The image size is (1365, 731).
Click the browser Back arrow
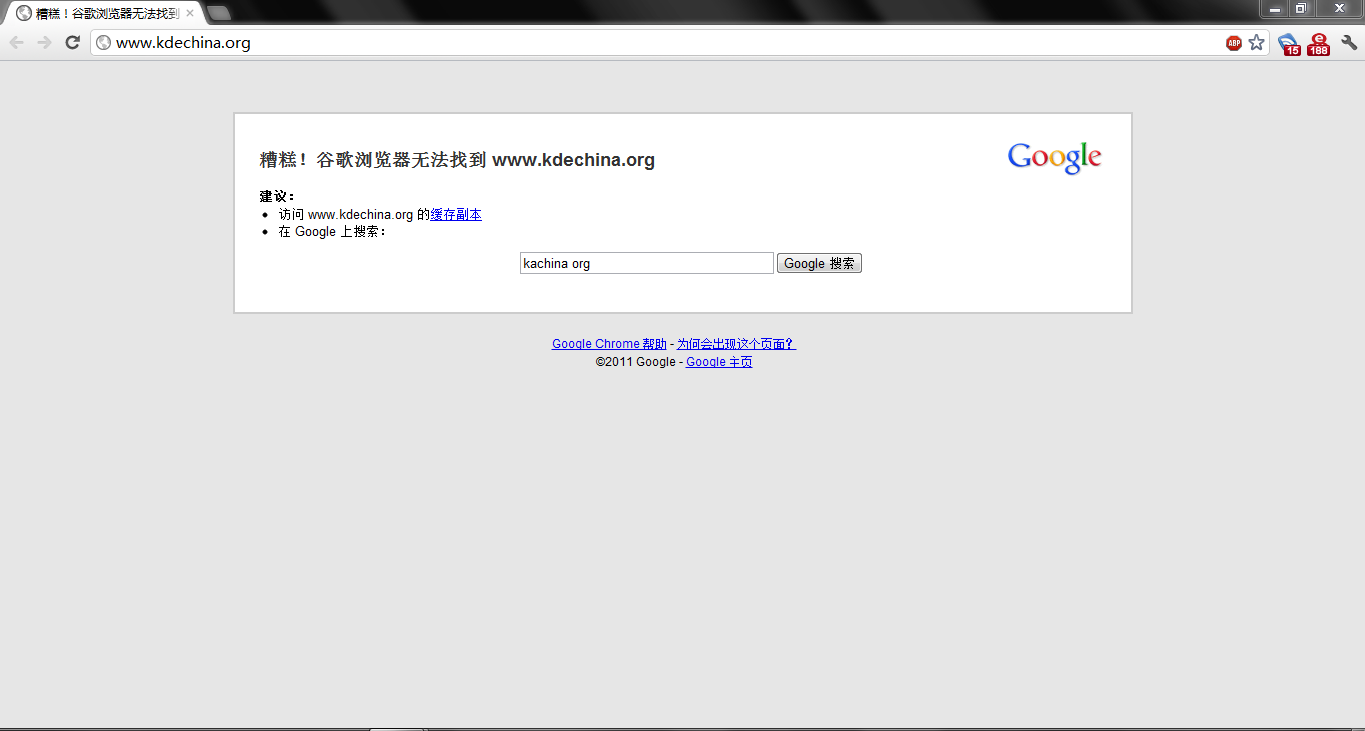click(16, 42)
